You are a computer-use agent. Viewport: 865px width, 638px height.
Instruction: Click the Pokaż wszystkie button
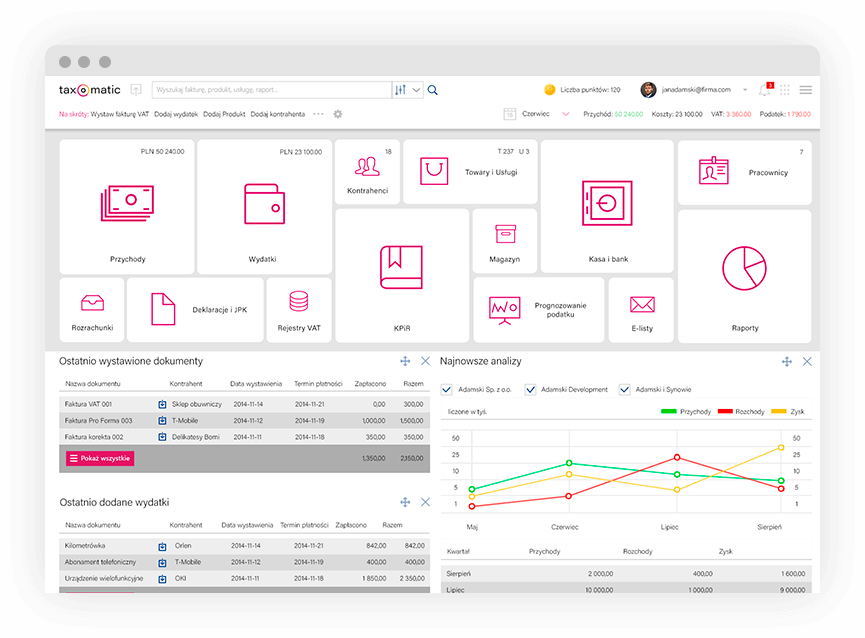(99, 458)
